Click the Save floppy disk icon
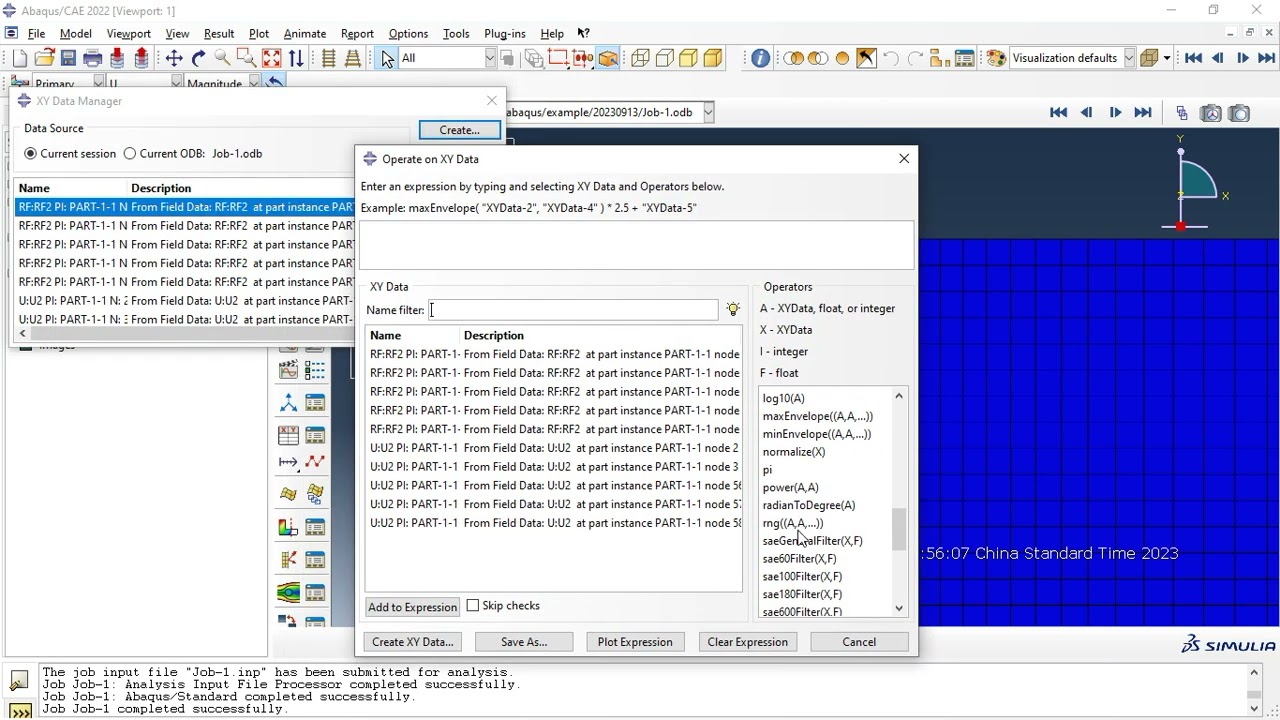The image size is (1280, 720). tap(68, 58)
